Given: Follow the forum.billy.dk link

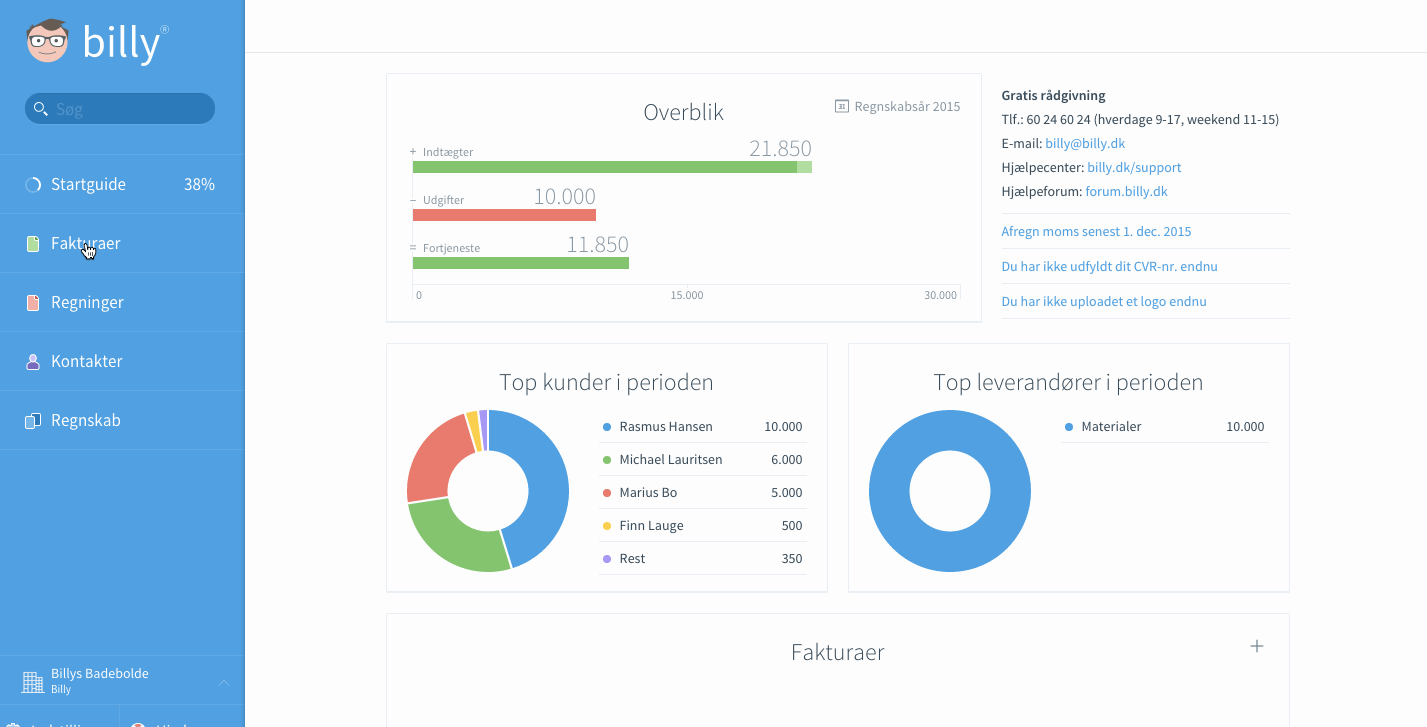Looking at the screenshot, I should tap(1126, 192).
